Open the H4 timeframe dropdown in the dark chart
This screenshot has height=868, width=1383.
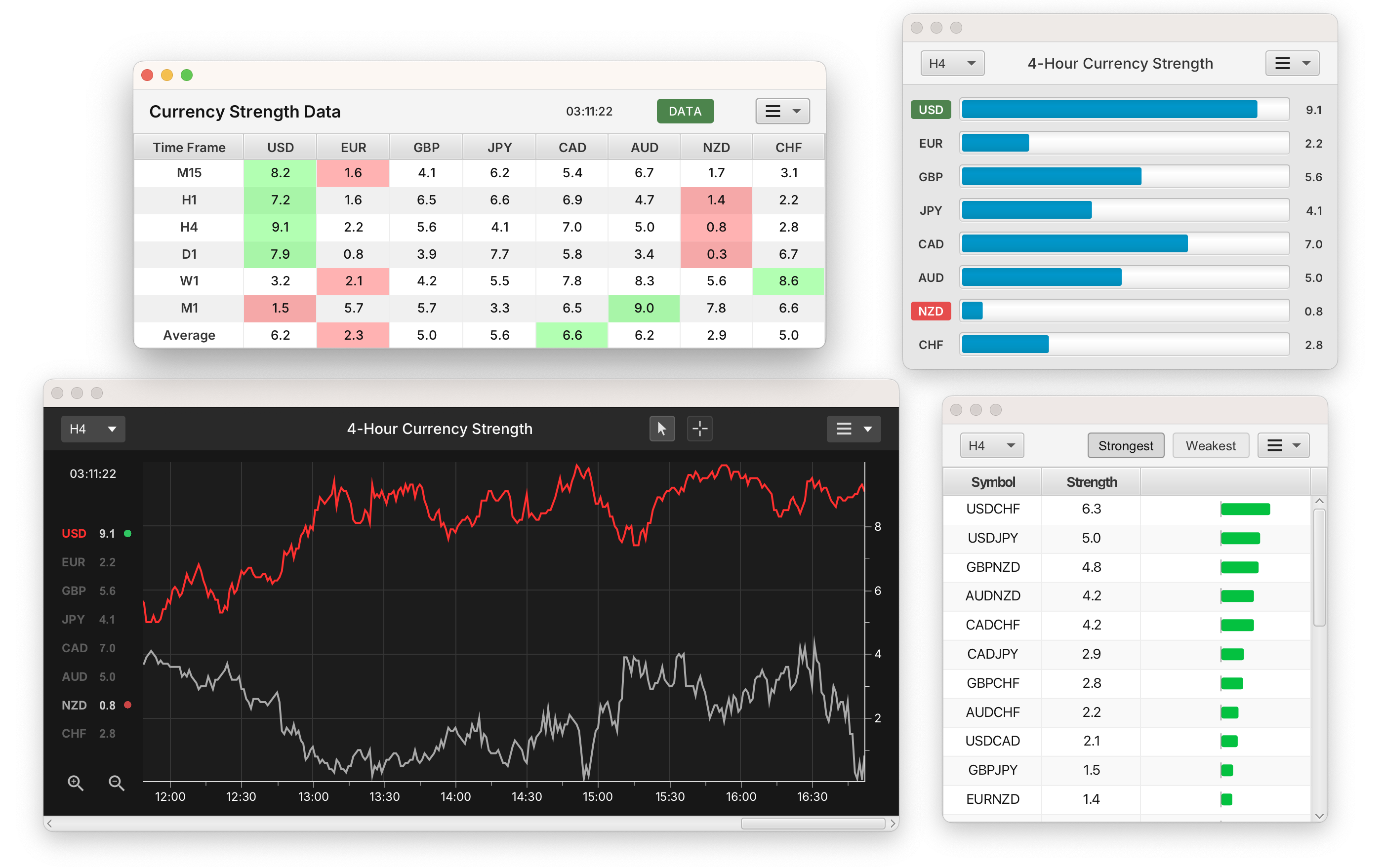click(x=93, y=428)
